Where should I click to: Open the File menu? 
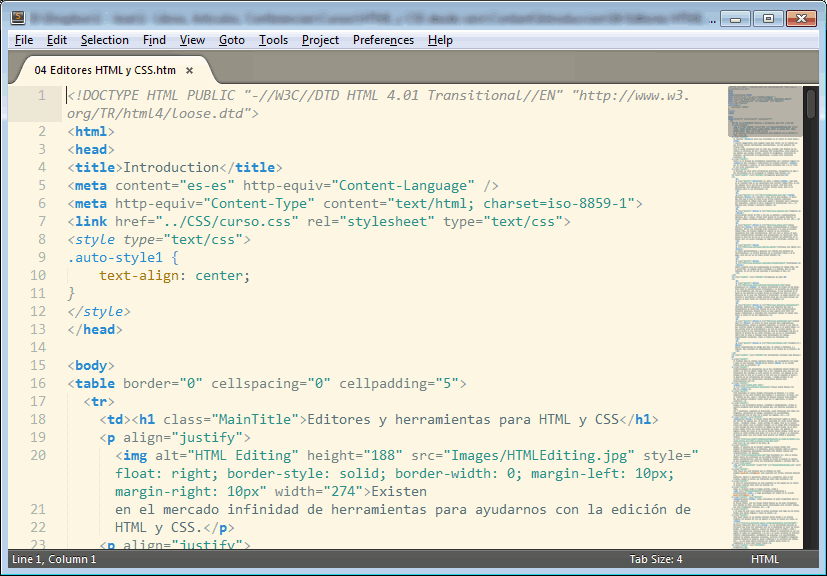pyautogui.click(x=23, y=40)
